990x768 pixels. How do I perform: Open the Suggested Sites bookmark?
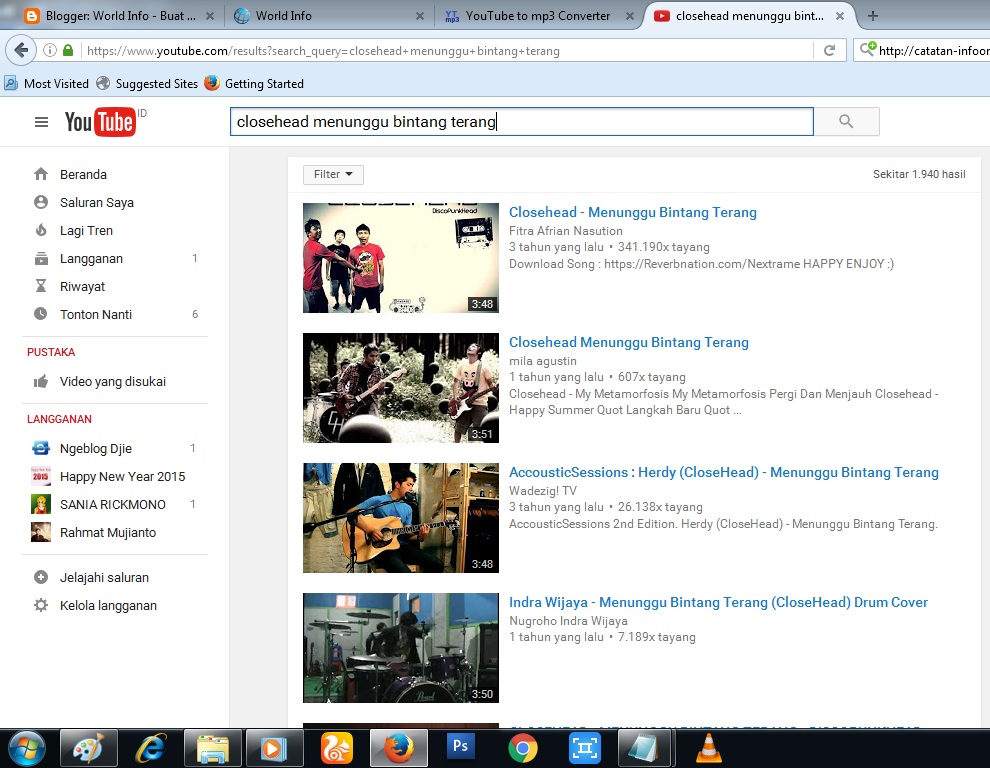(147, 83)
